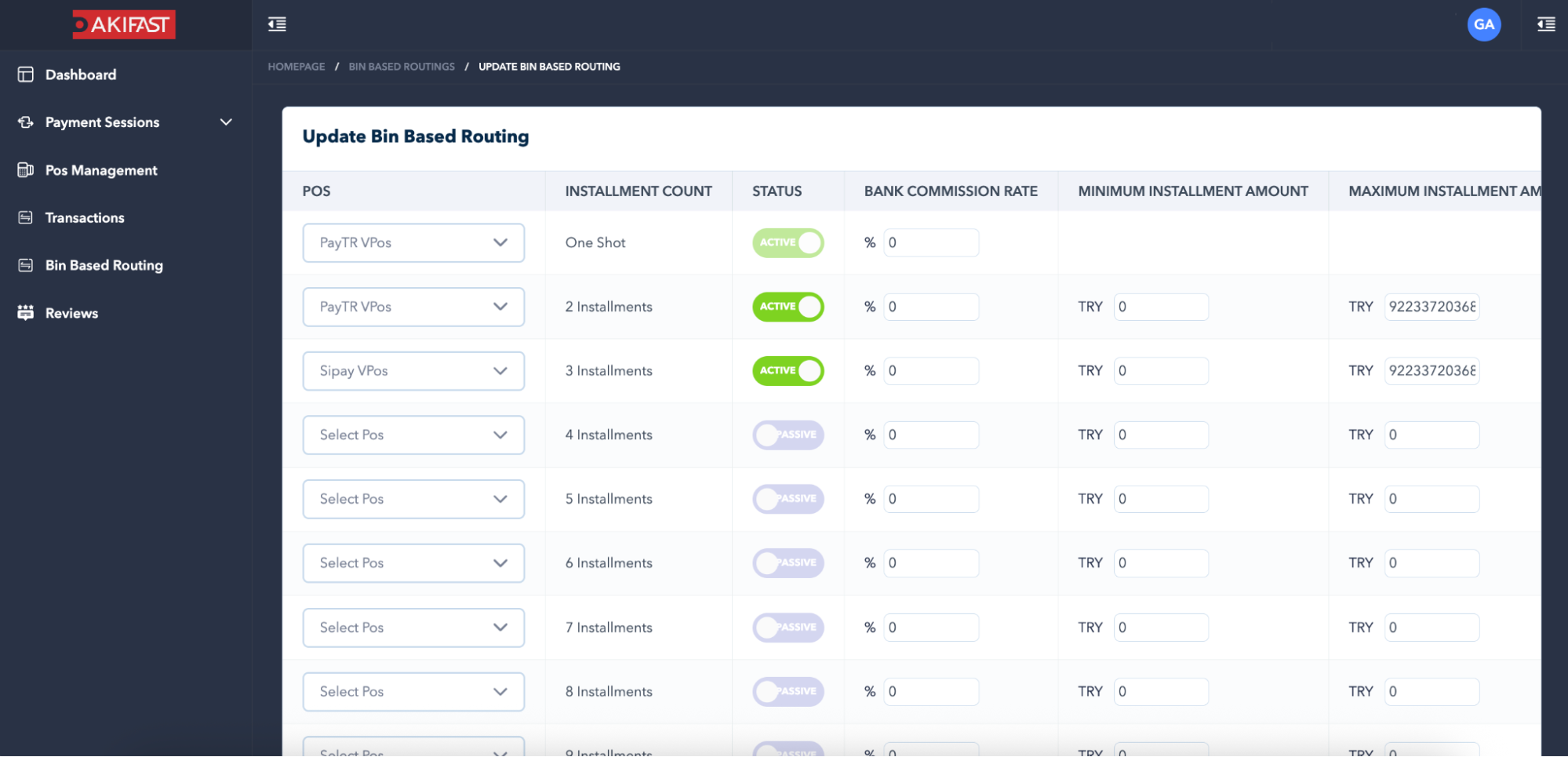1568x757 pixels.
Task: Click the Pos Management sidebar icon
Action: (x=26, y=170)
